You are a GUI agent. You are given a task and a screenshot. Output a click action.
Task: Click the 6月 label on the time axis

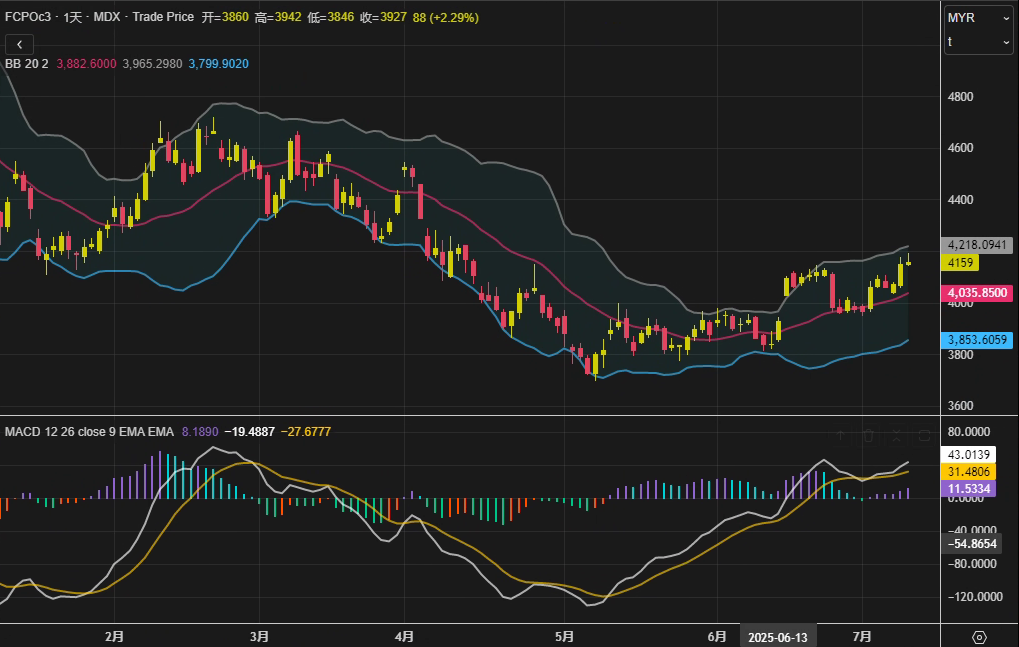click(x=717, y=637)
